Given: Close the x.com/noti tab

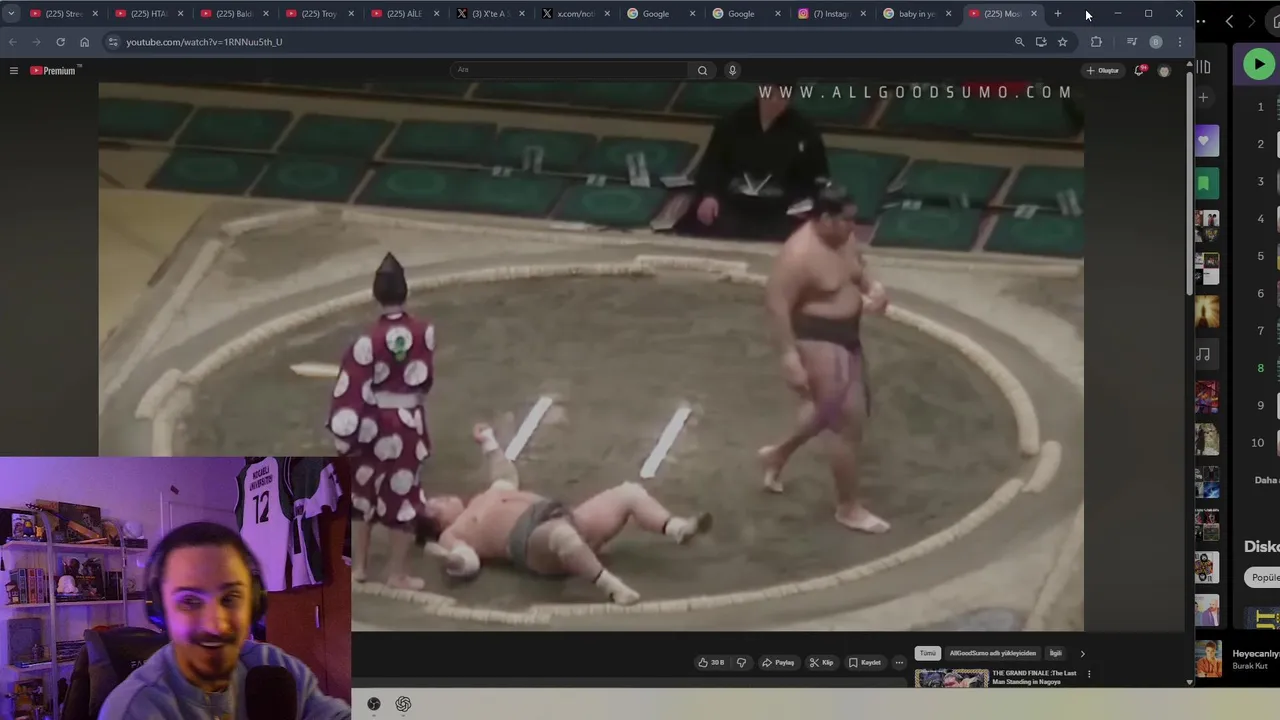Looking at the screenshot, I should tap(607, 14).
